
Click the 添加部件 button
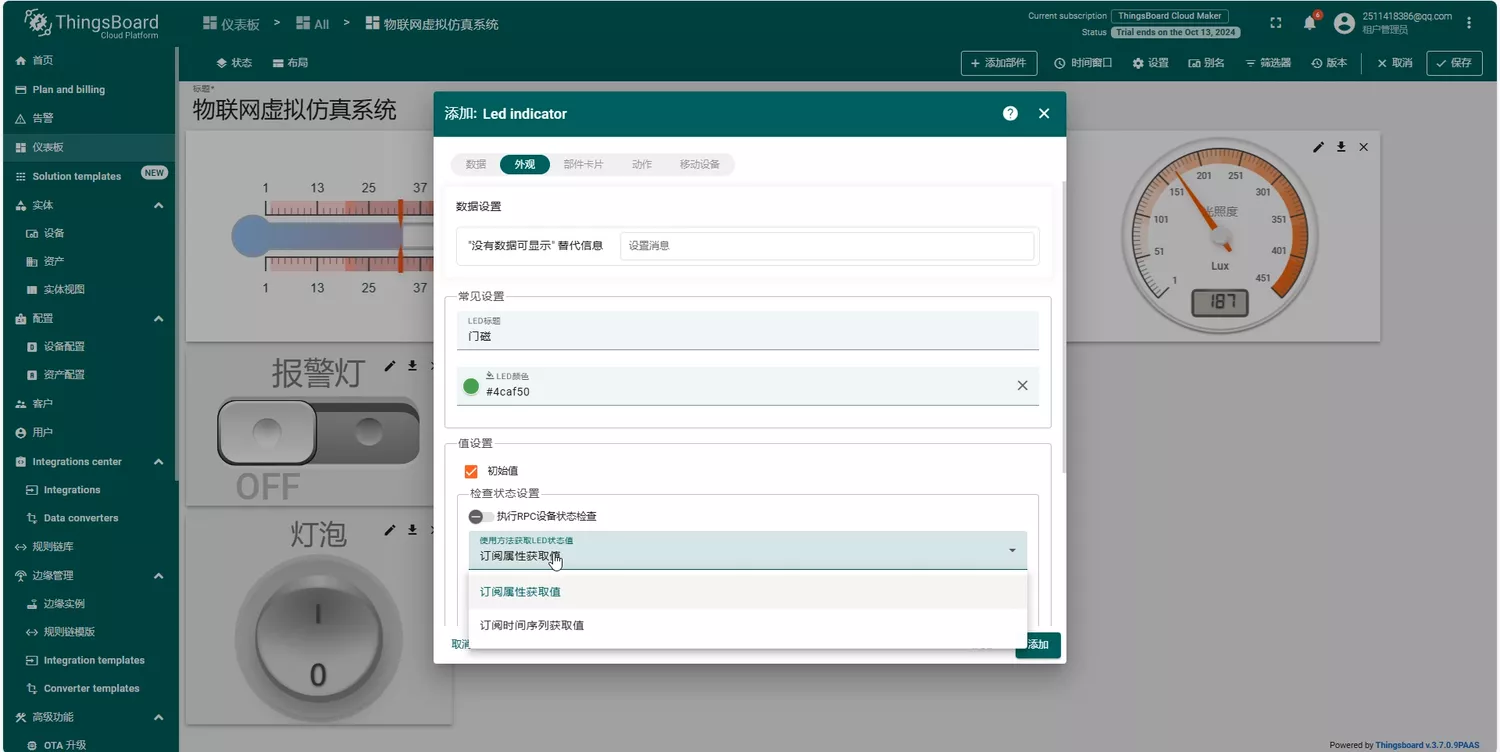[998, 63]
